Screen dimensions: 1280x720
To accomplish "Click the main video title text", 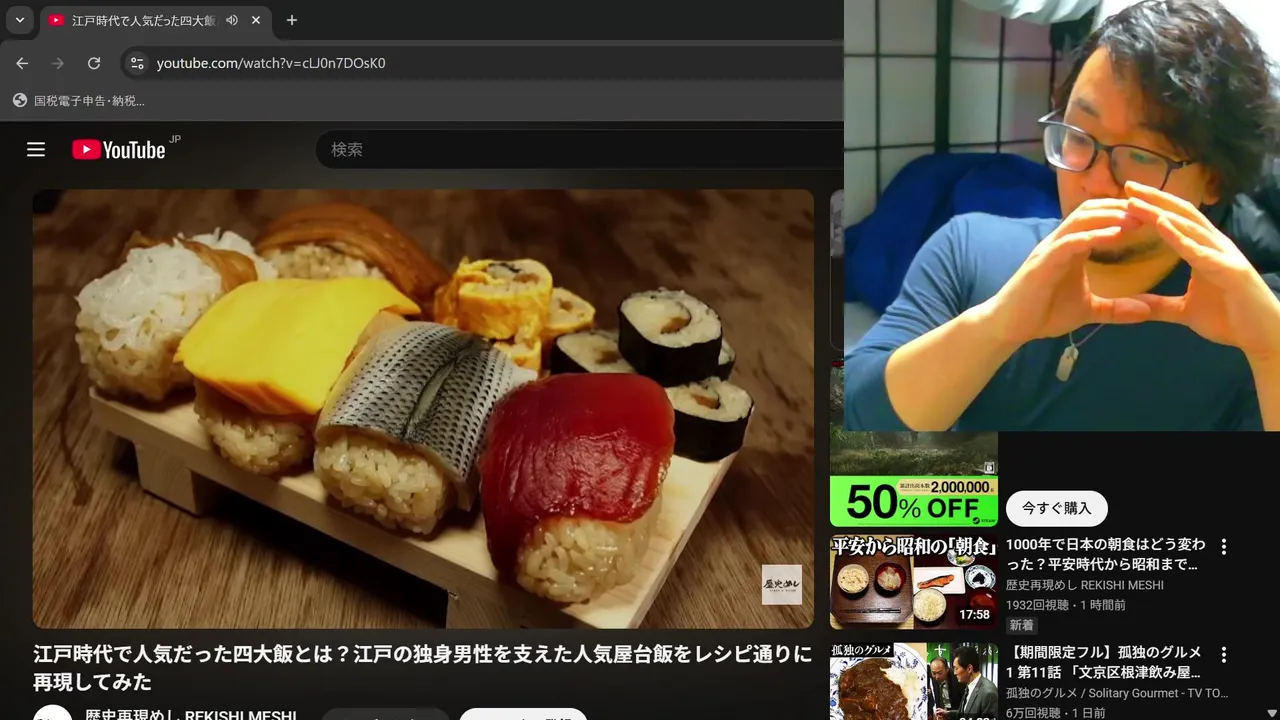I will coord(423,668).
